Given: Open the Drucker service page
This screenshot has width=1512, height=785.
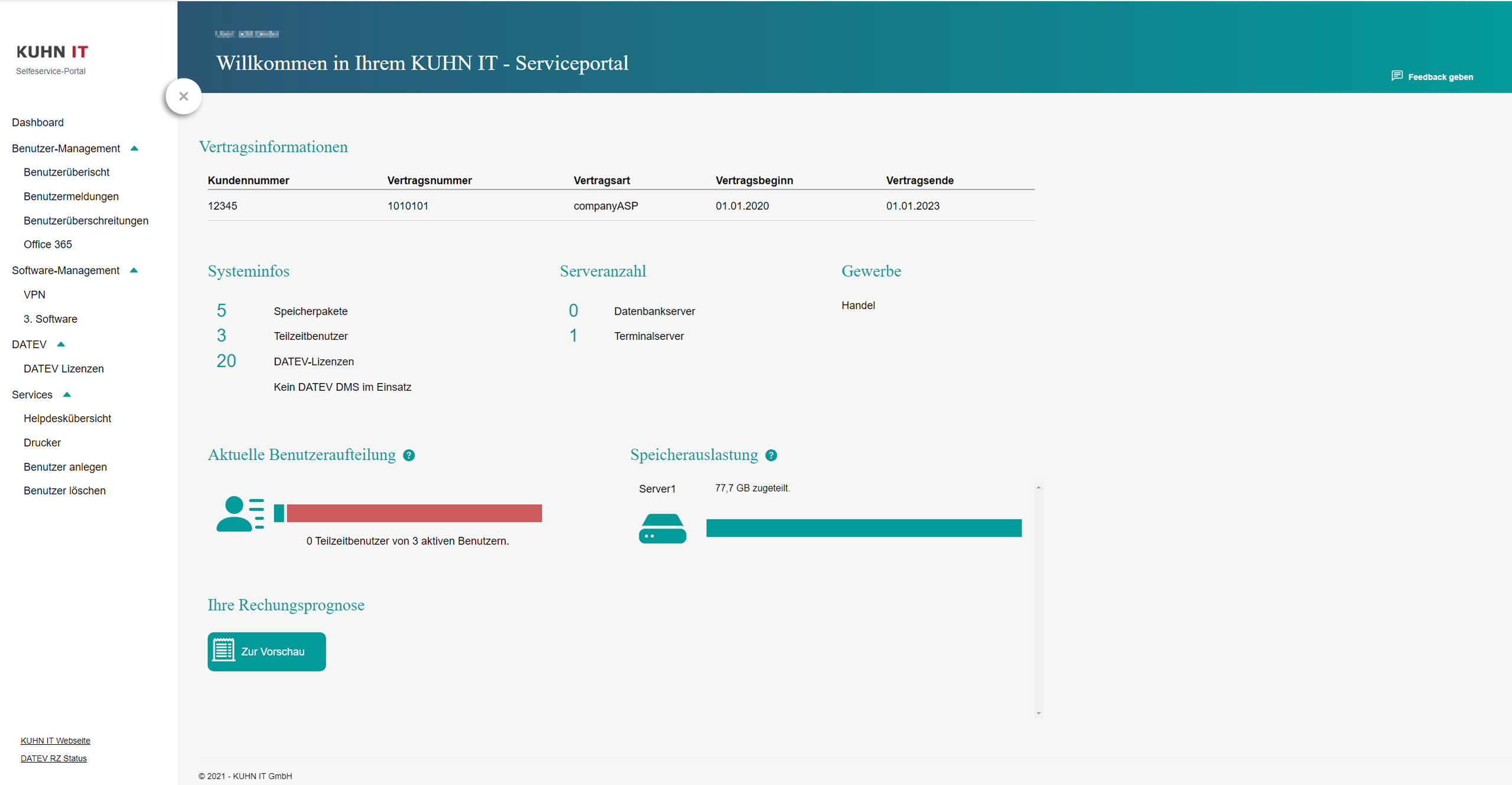Looking at the screenshot, I should pyautogui.click(x=42, y=442).
